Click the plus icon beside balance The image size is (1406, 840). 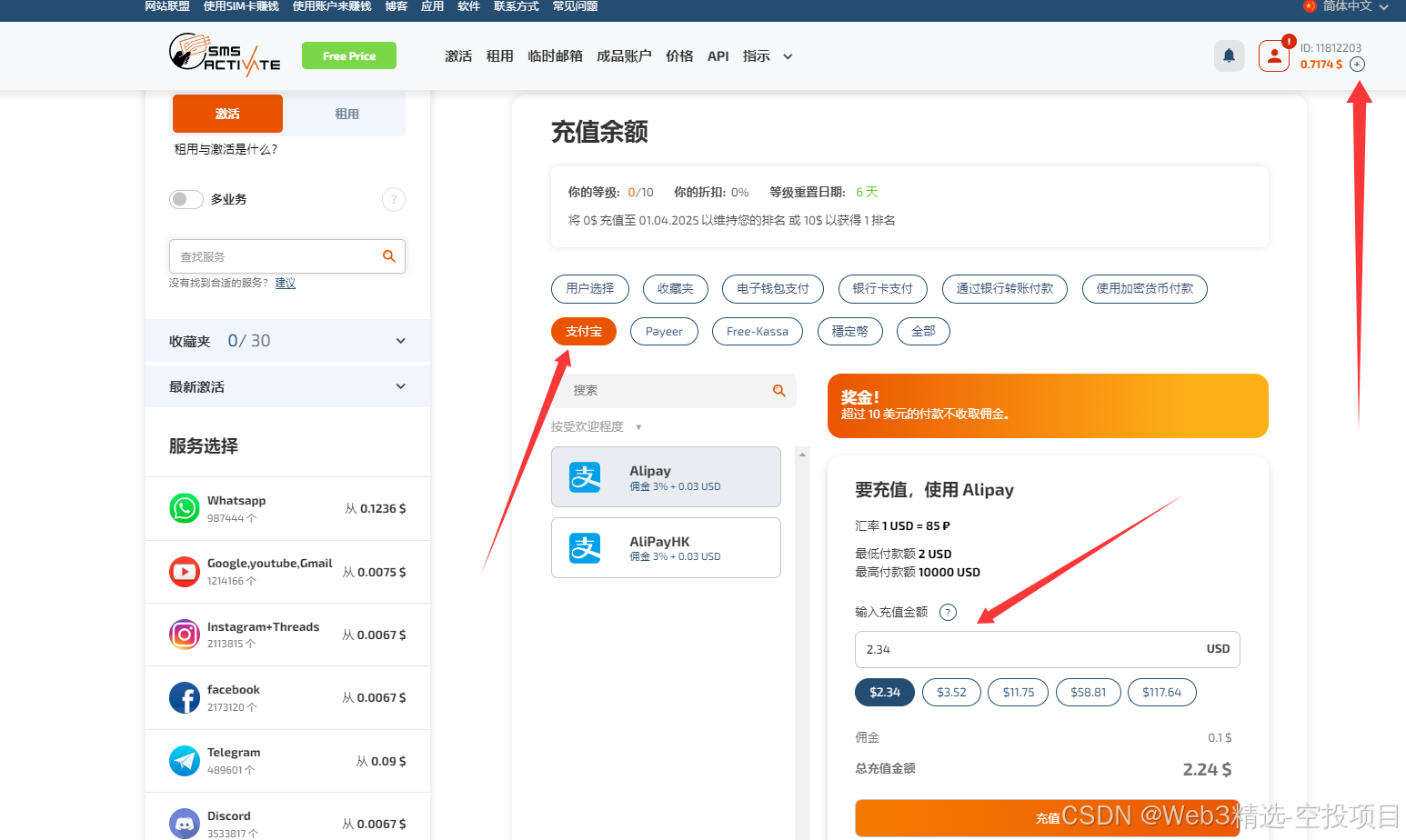point(1357,65)
